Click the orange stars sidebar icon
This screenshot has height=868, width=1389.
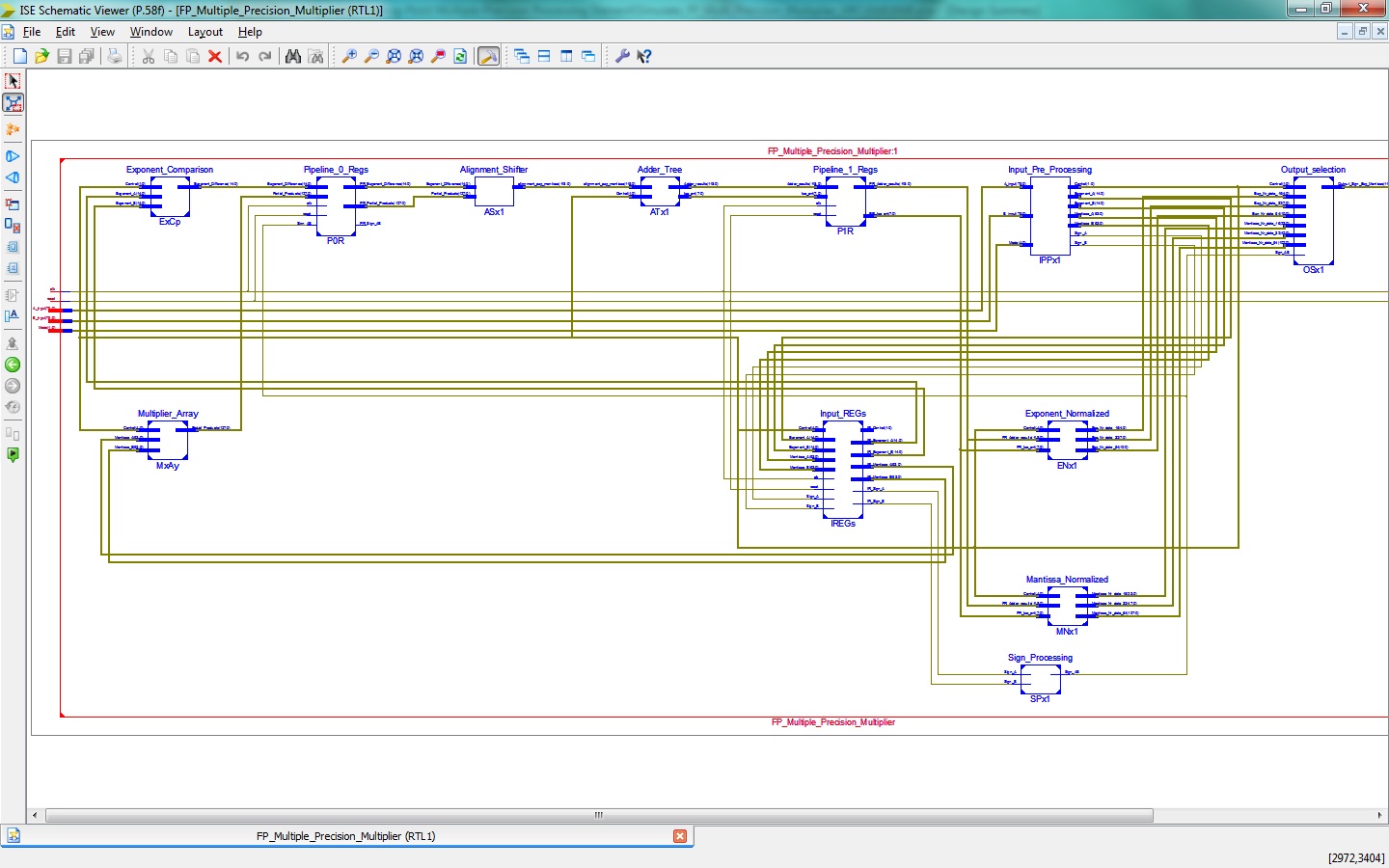[x=13, y=129]
